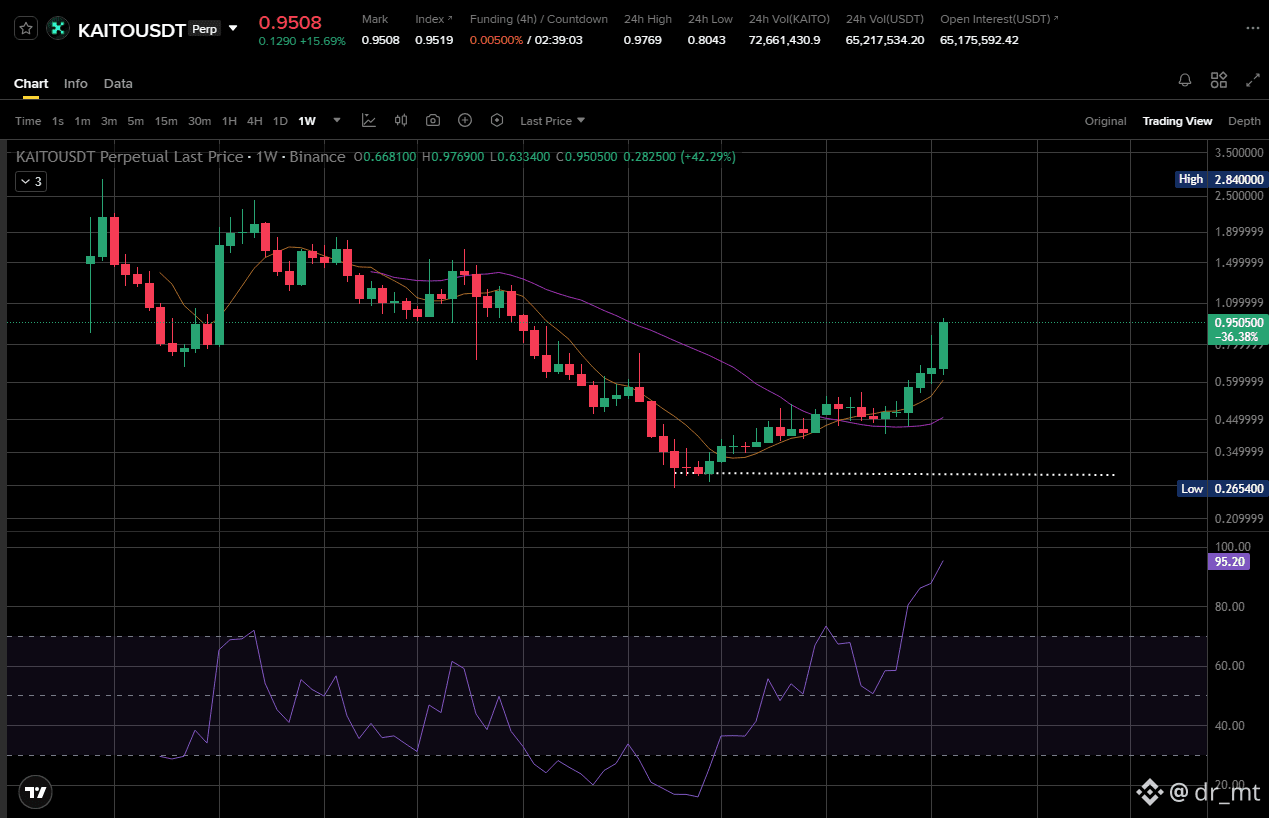The image size is (1269, 818).
Task: Open chart settings hexagon icon
Action: (x=497, y=120)
